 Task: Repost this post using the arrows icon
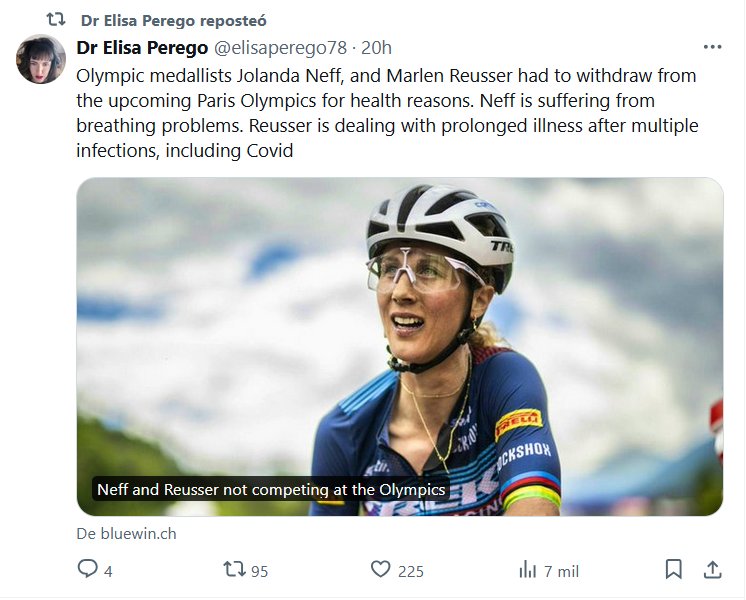coord(234,570)
